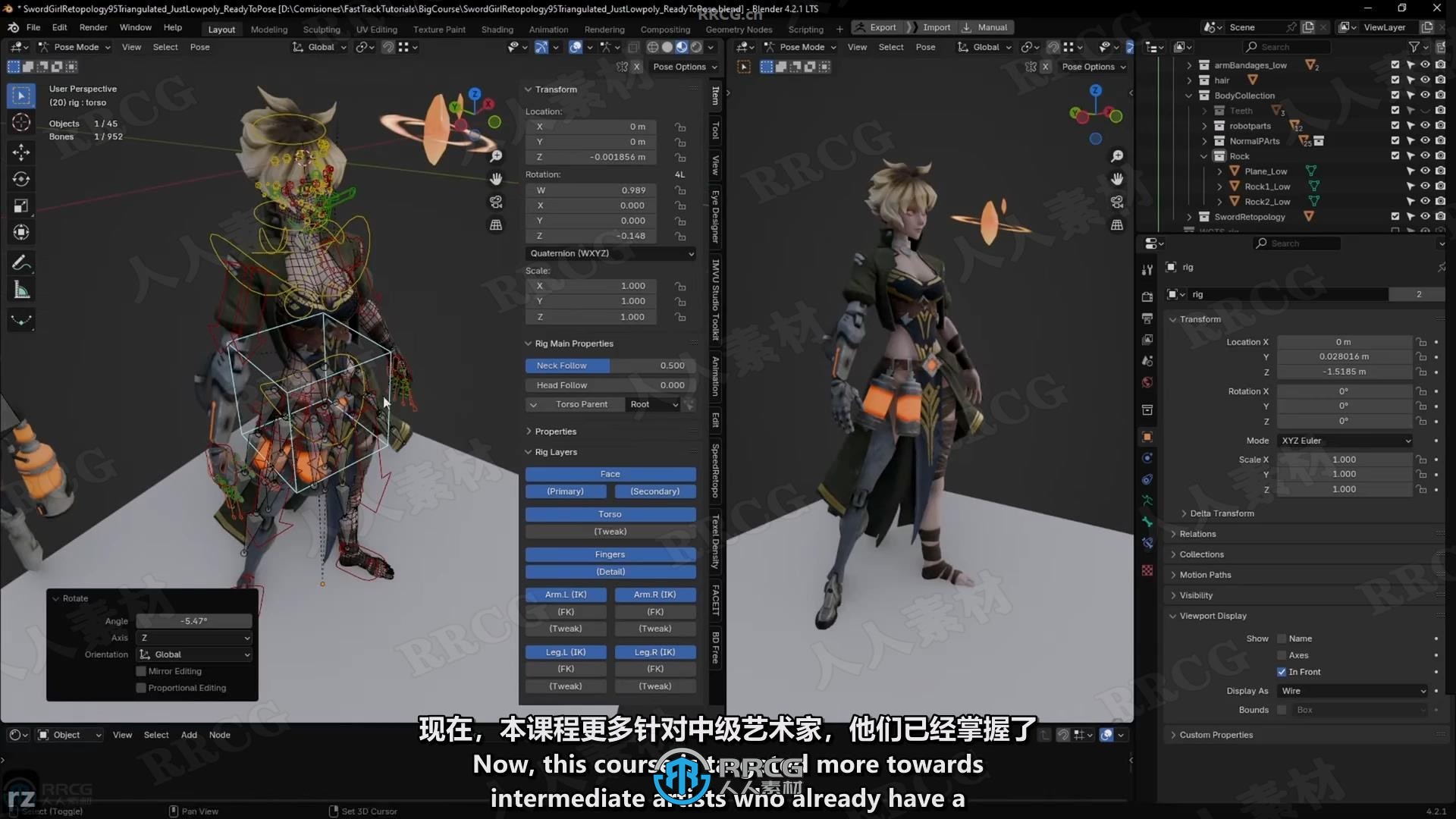The height and width of the screenshot is (819, 1456).
Task: Check the Show Name checkbox
Action: (1282, 639)
